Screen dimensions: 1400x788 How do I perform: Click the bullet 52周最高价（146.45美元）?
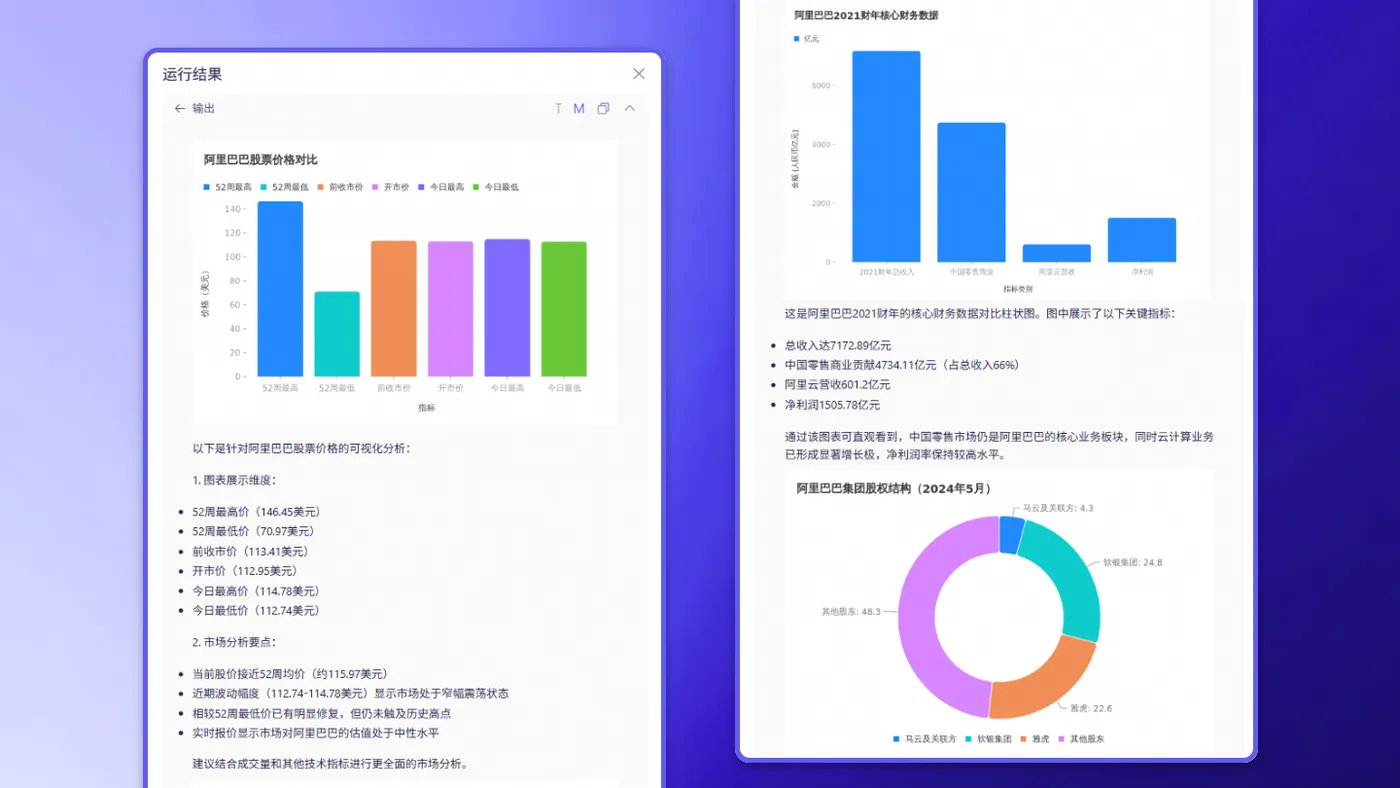(x=257, y=511)
